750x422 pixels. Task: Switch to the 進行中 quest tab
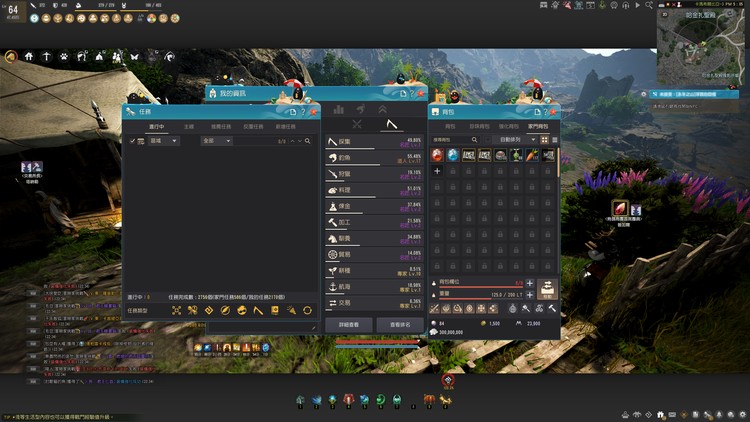156,127
